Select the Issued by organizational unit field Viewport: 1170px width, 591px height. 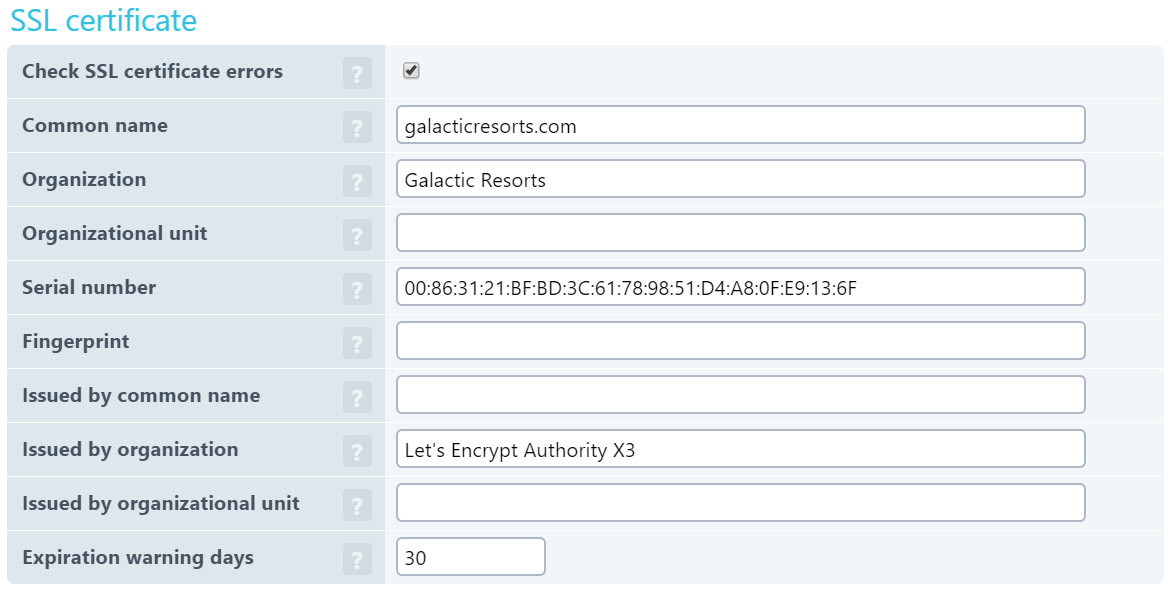pyautogui.click(x=740, y=503)
